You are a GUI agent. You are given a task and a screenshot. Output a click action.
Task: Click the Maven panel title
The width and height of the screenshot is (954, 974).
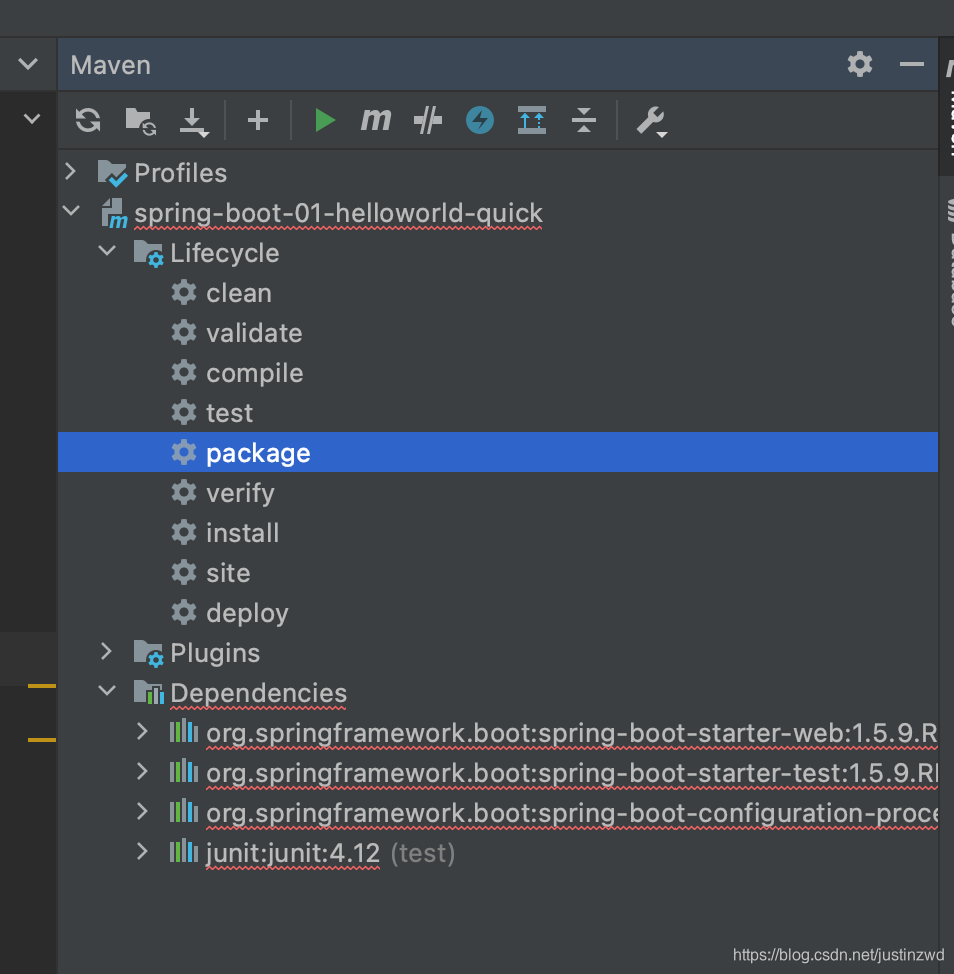[111, 65]
